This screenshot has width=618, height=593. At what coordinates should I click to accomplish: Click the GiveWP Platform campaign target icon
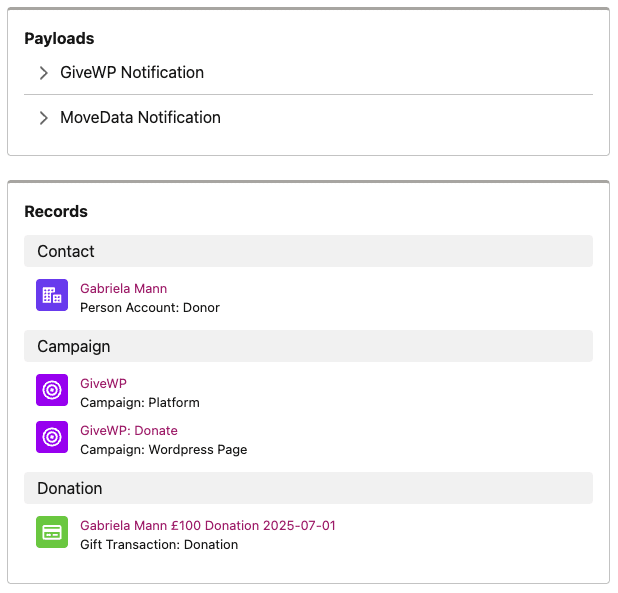click(x=52, y=390)
